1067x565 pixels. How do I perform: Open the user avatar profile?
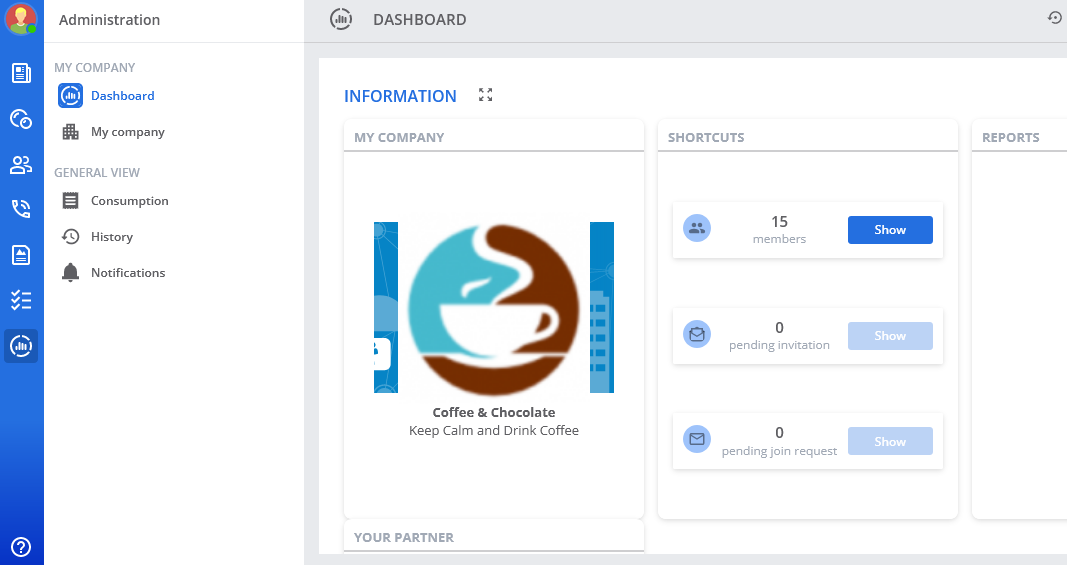pyautogui.click(x=21, y=19)
